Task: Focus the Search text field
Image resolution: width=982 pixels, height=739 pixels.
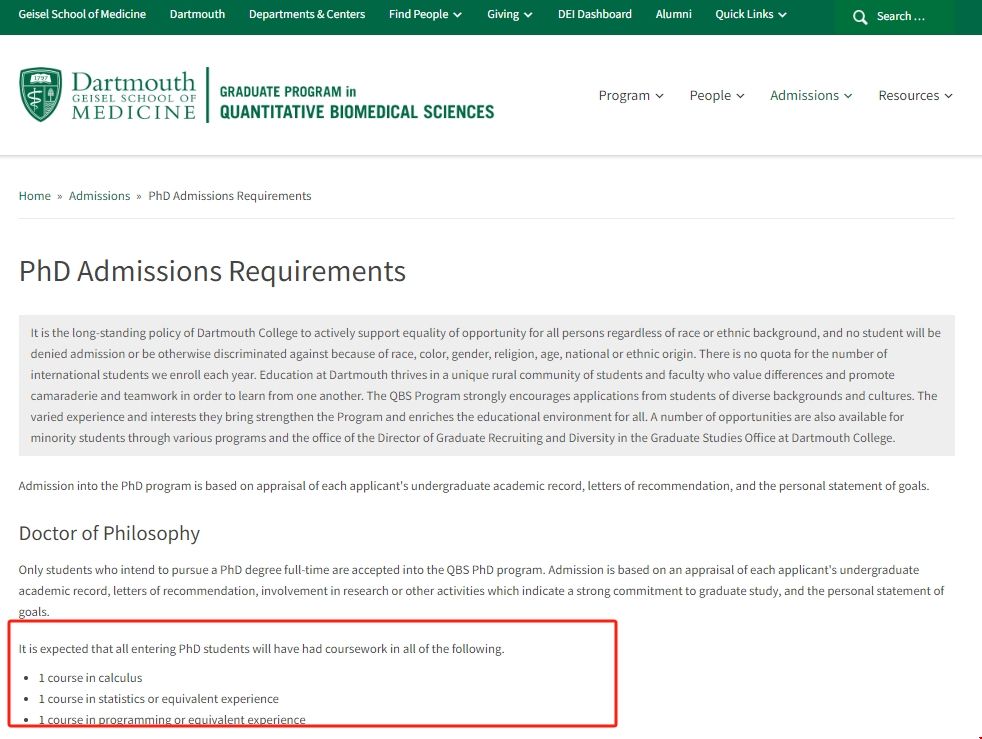Action: tap(915, 17)
